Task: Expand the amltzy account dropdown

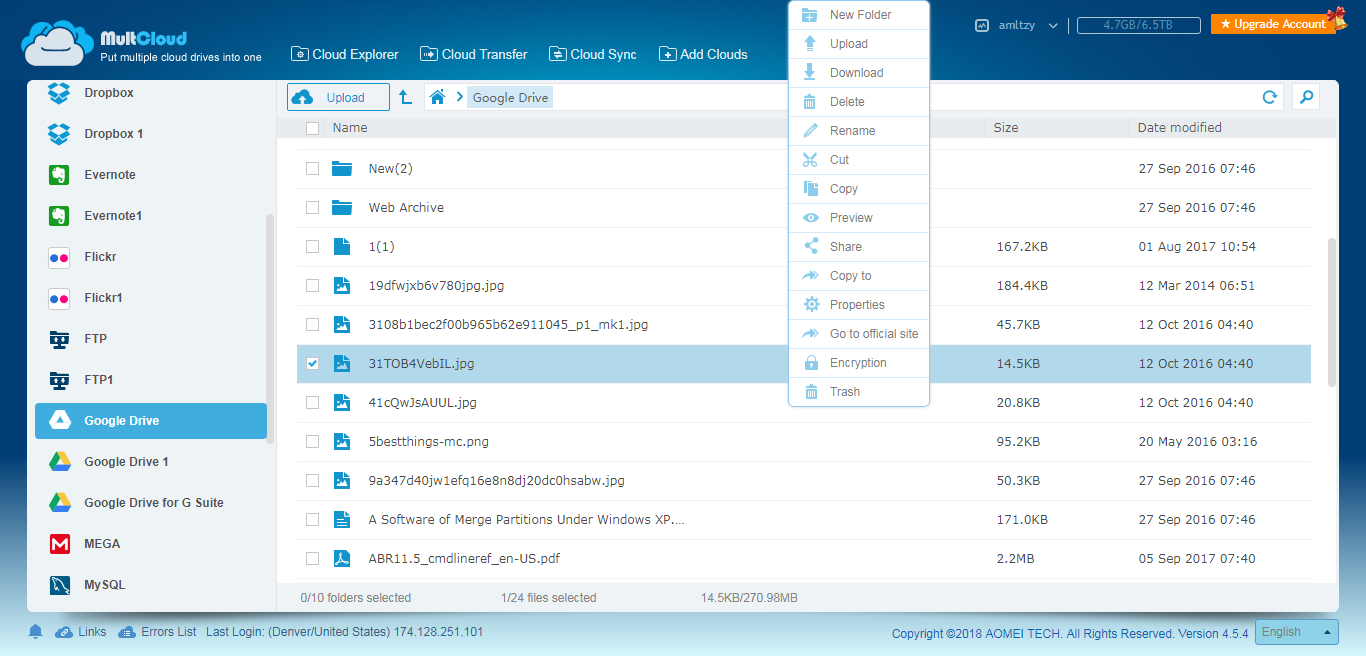Action: coord(1052,25)
